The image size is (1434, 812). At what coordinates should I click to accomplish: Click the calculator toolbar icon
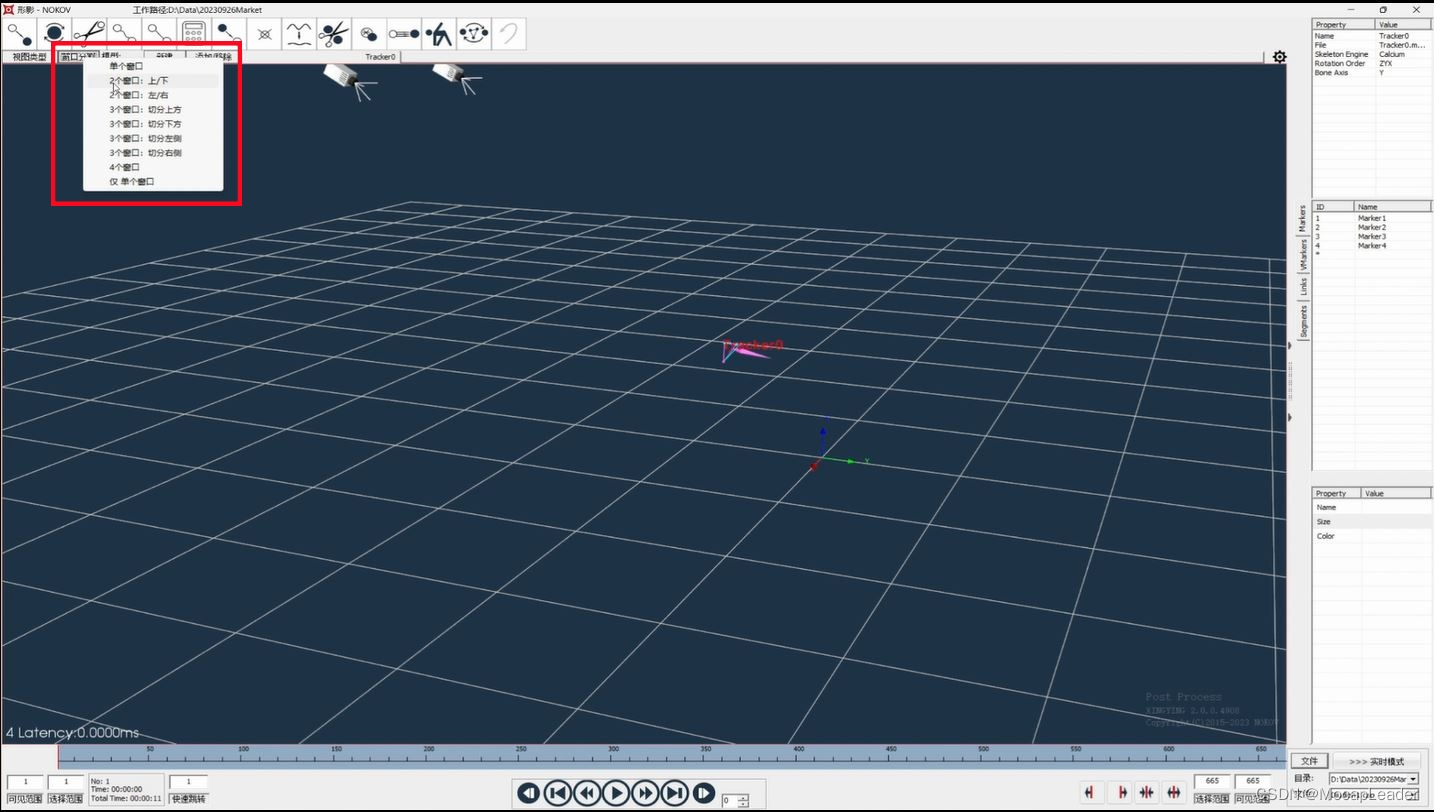tap(194, 33)
